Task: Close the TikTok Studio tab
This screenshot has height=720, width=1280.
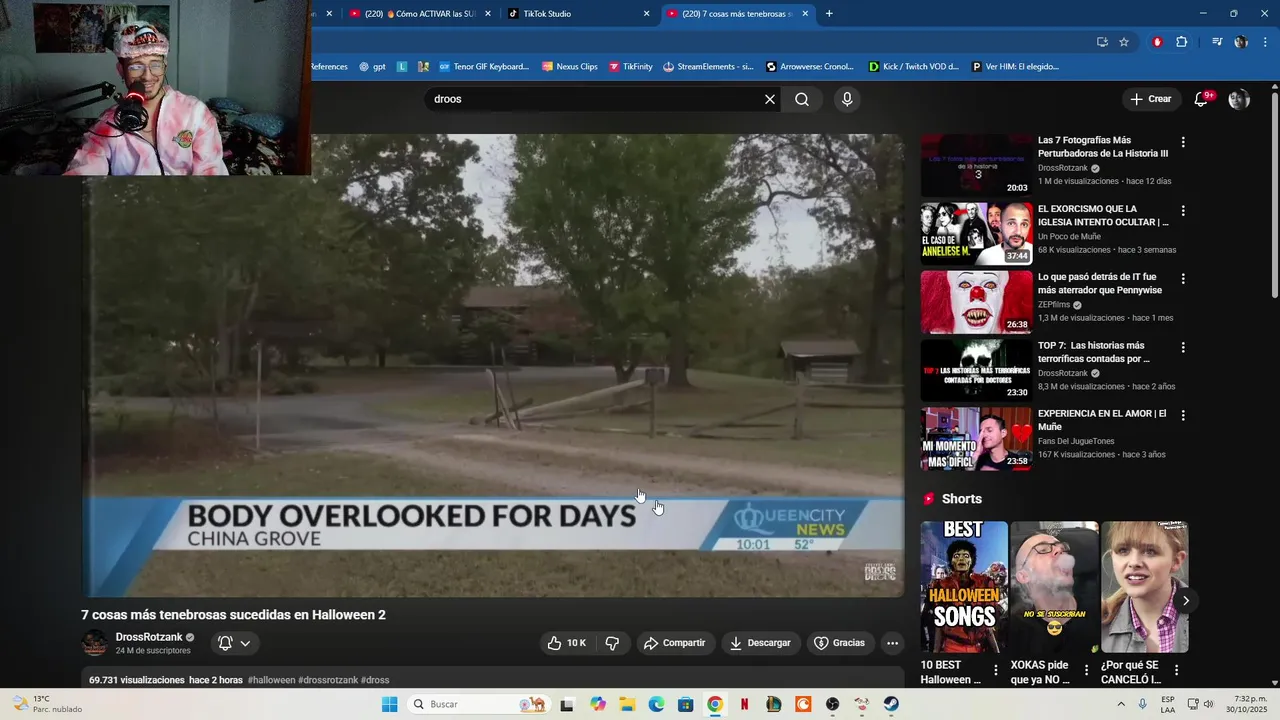Action: [646, 14]
